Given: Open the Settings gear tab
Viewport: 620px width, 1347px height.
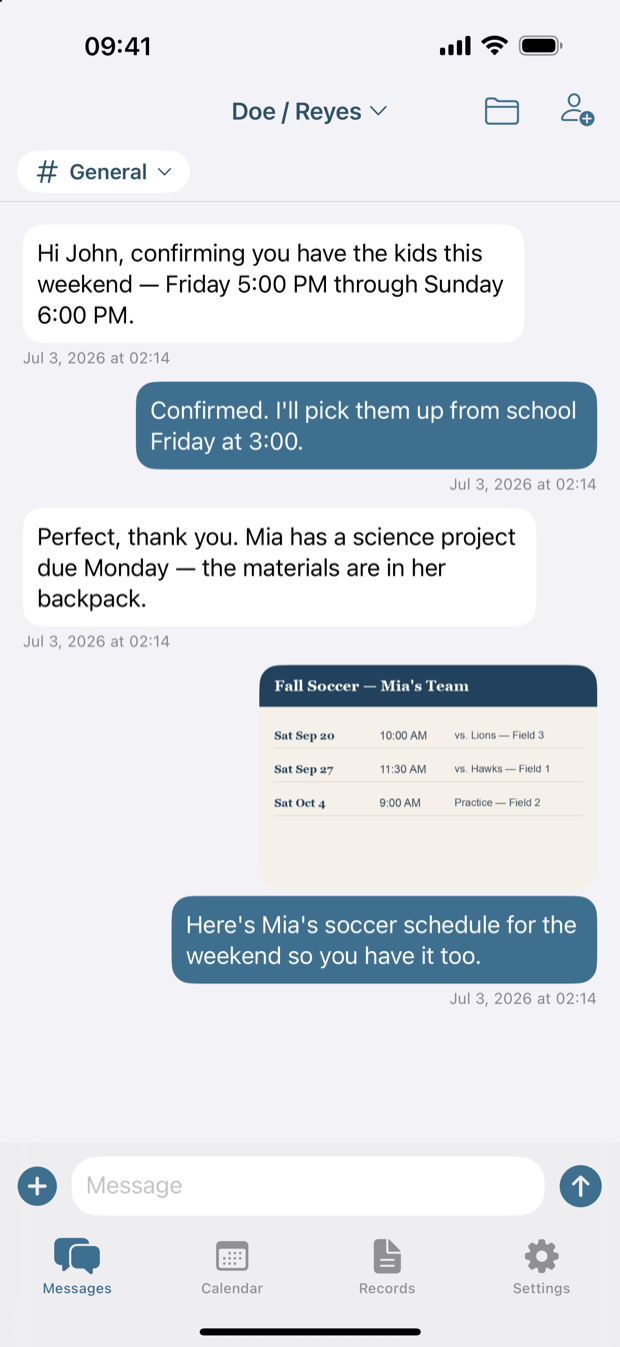Looking at the screenshot, I should [x=541, y=1267].
